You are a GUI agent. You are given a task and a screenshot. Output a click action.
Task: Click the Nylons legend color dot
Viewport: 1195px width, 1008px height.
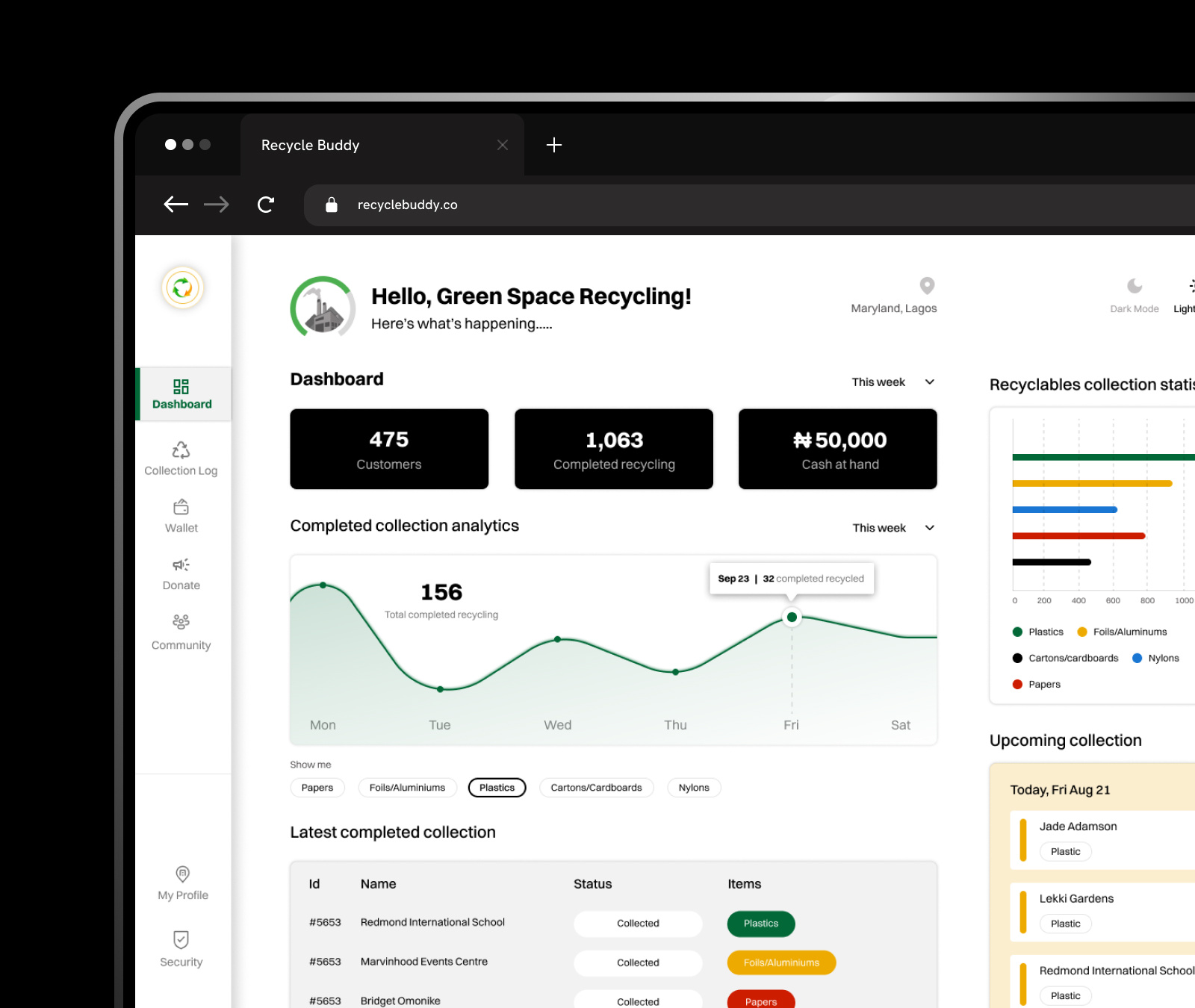point(1137,658)
